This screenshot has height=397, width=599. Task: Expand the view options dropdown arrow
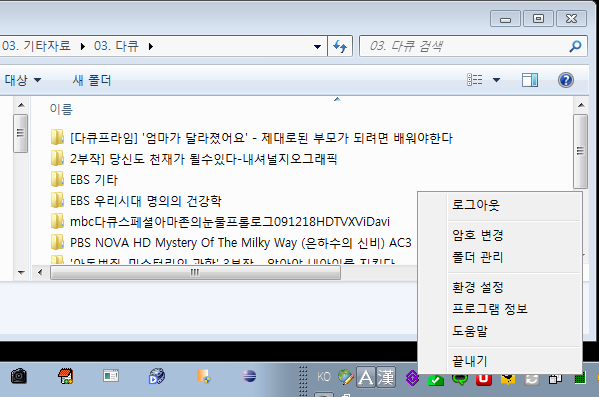coord(496,80)
